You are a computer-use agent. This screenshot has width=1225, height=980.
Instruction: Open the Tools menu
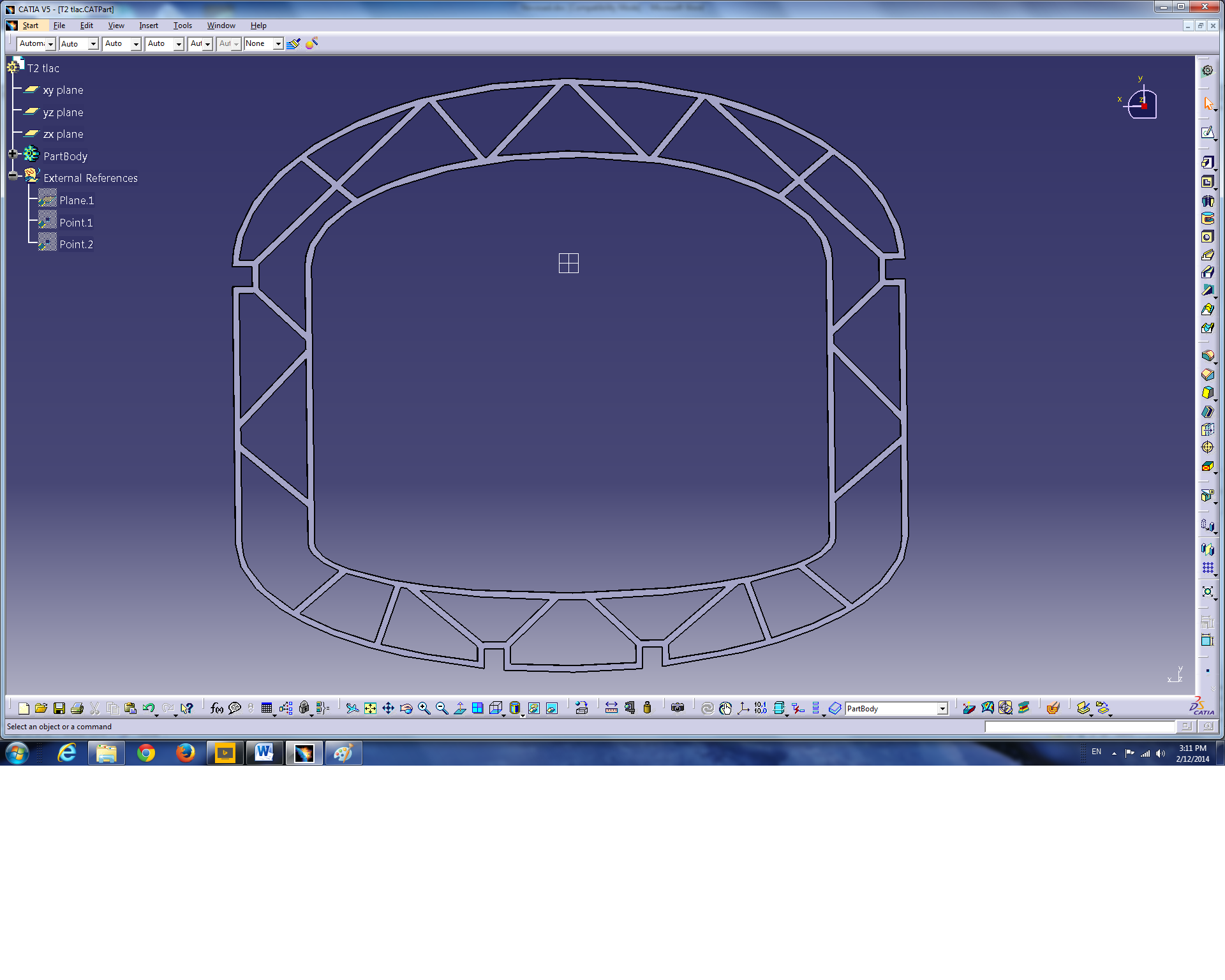tap(182, 26)
